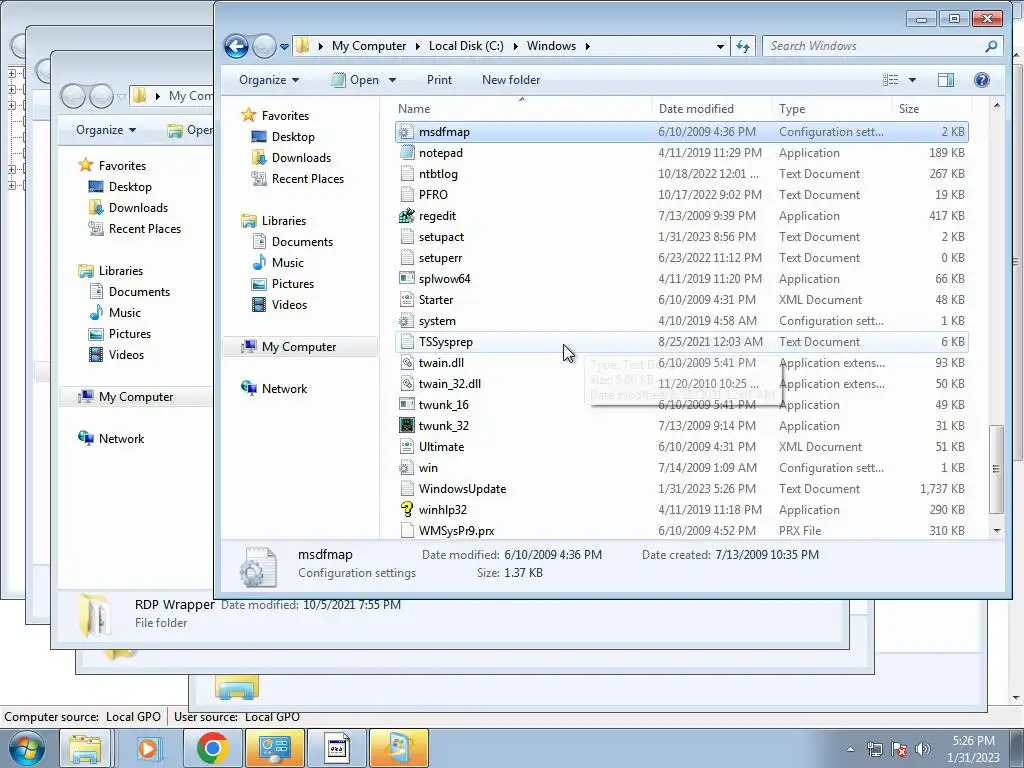Open Windows Media Player from the taskbar

pos(148,748)
